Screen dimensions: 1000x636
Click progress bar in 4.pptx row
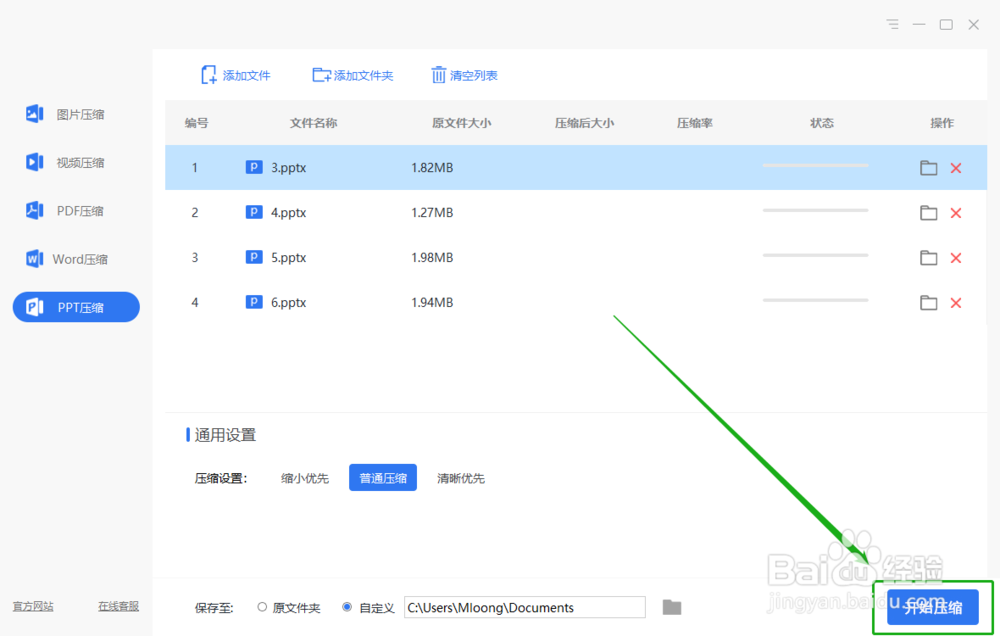(x=815, y=210)
